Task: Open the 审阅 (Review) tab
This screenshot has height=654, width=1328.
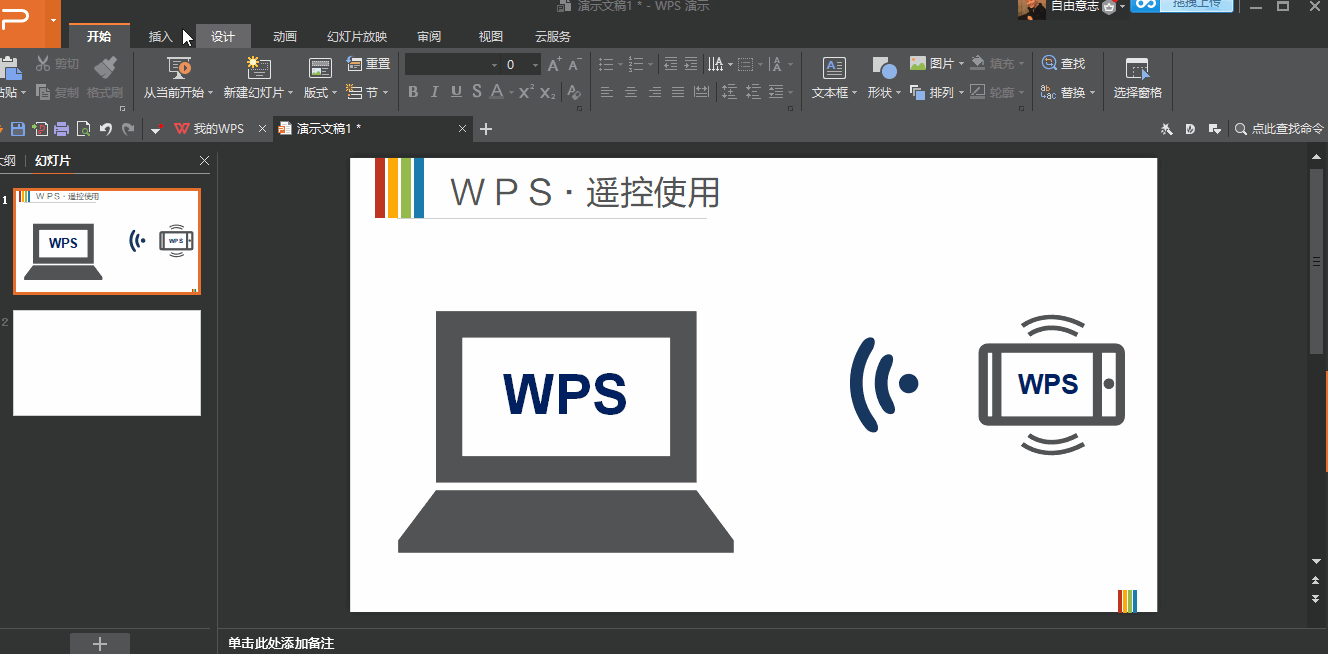Action: click(x=429, y=37)
